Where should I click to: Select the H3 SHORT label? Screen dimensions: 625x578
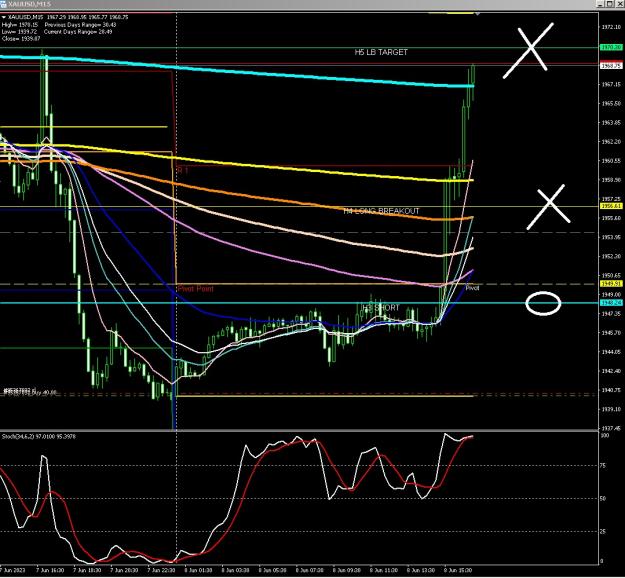point(381,308)
